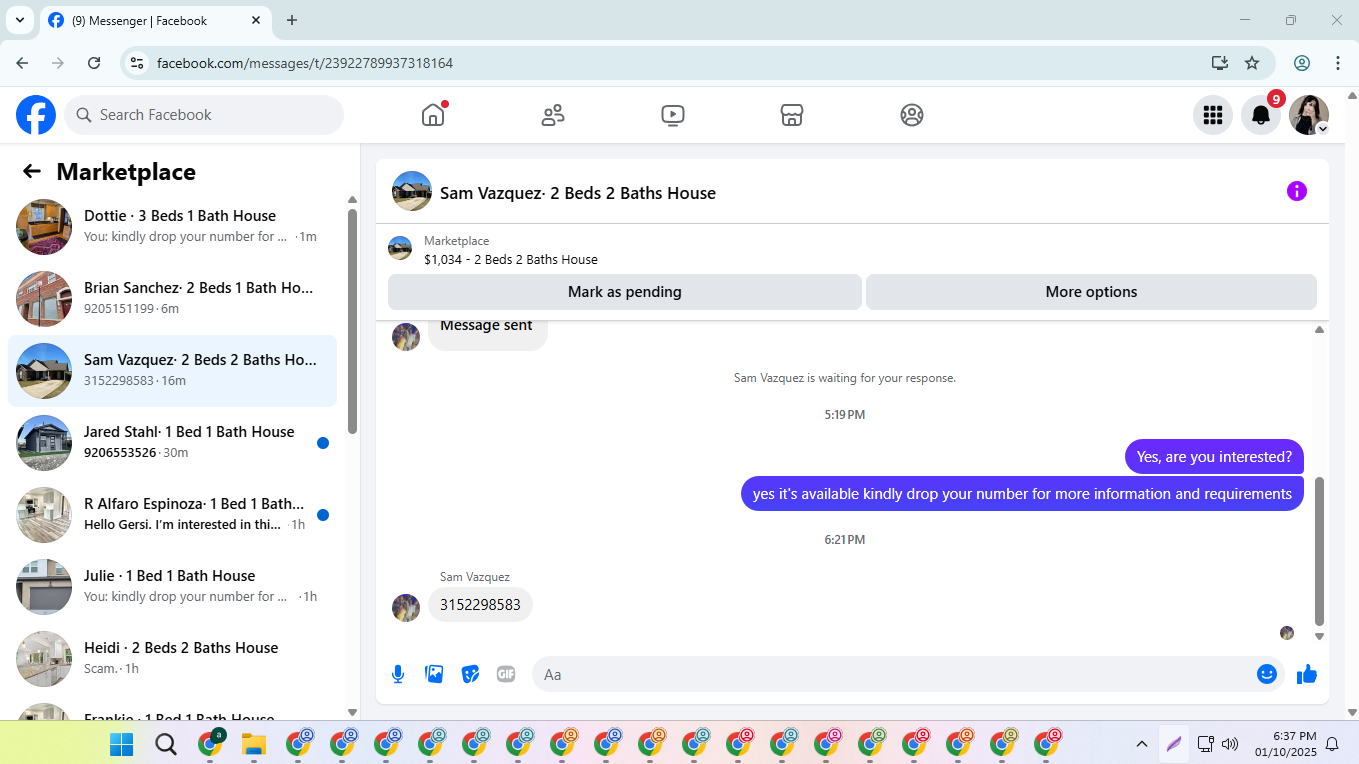Click the conversation list scrollbar
1359x764 pixels.
[x=352, y=320]
